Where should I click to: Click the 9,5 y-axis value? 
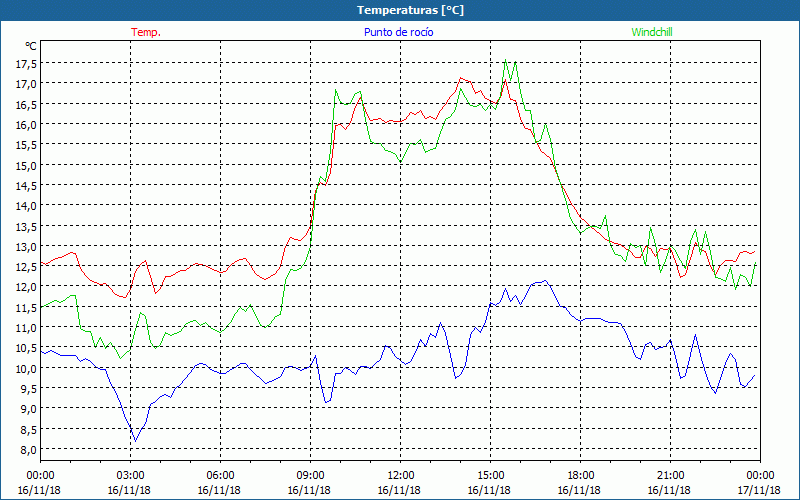[28, 388]
